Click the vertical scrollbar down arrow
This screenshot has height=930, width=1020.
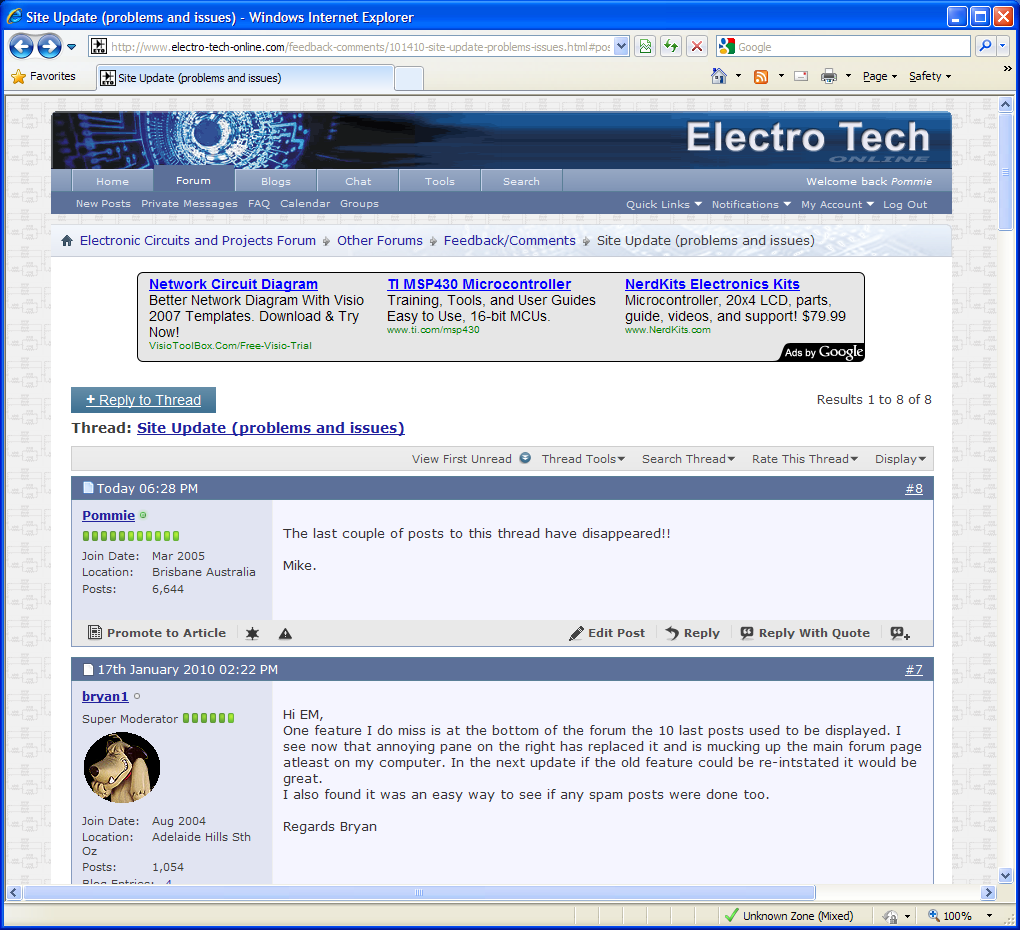(x=1006, y=875)
